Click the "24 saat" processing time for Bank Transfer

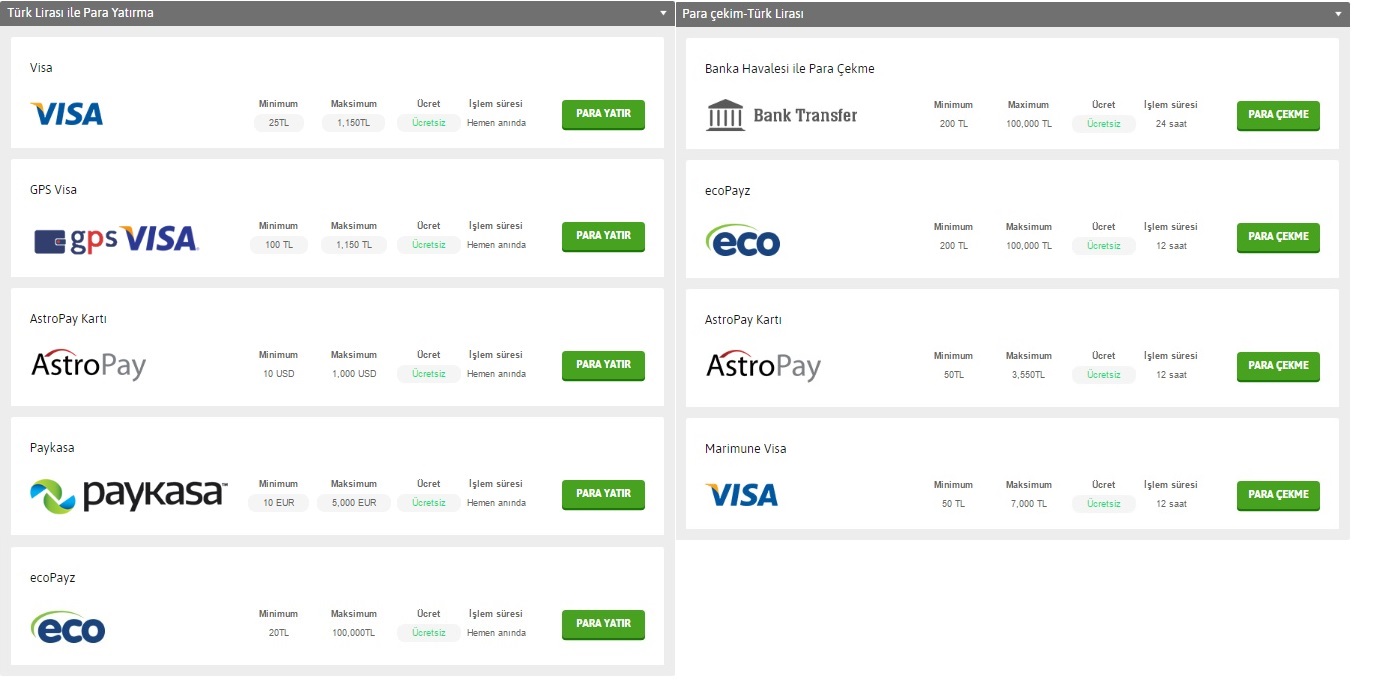1171,124
